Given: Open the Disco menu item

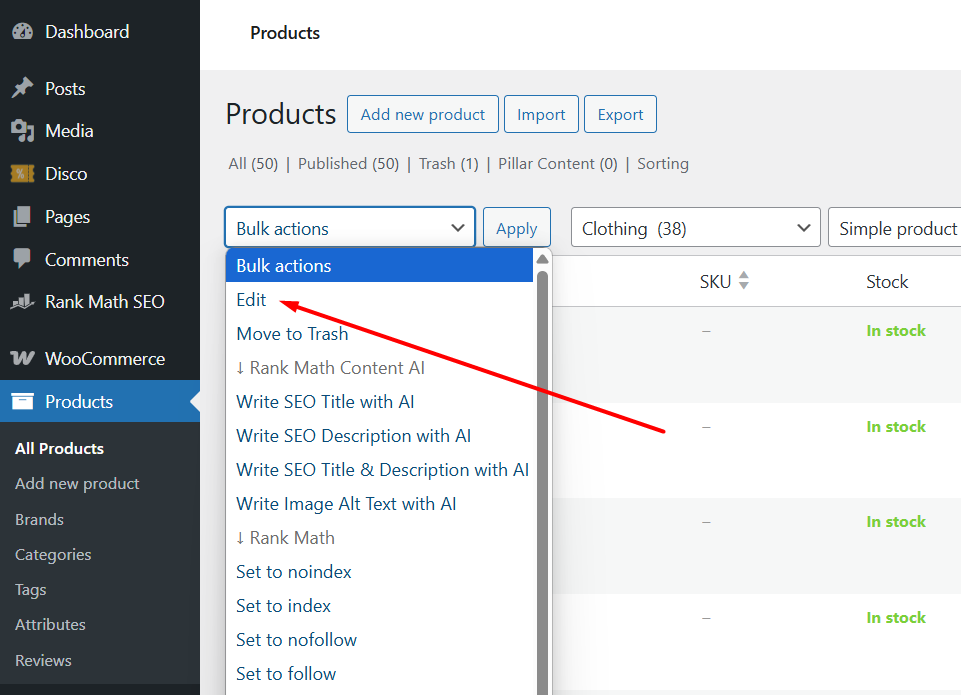Looking at the screenshot, I should 66,174.
